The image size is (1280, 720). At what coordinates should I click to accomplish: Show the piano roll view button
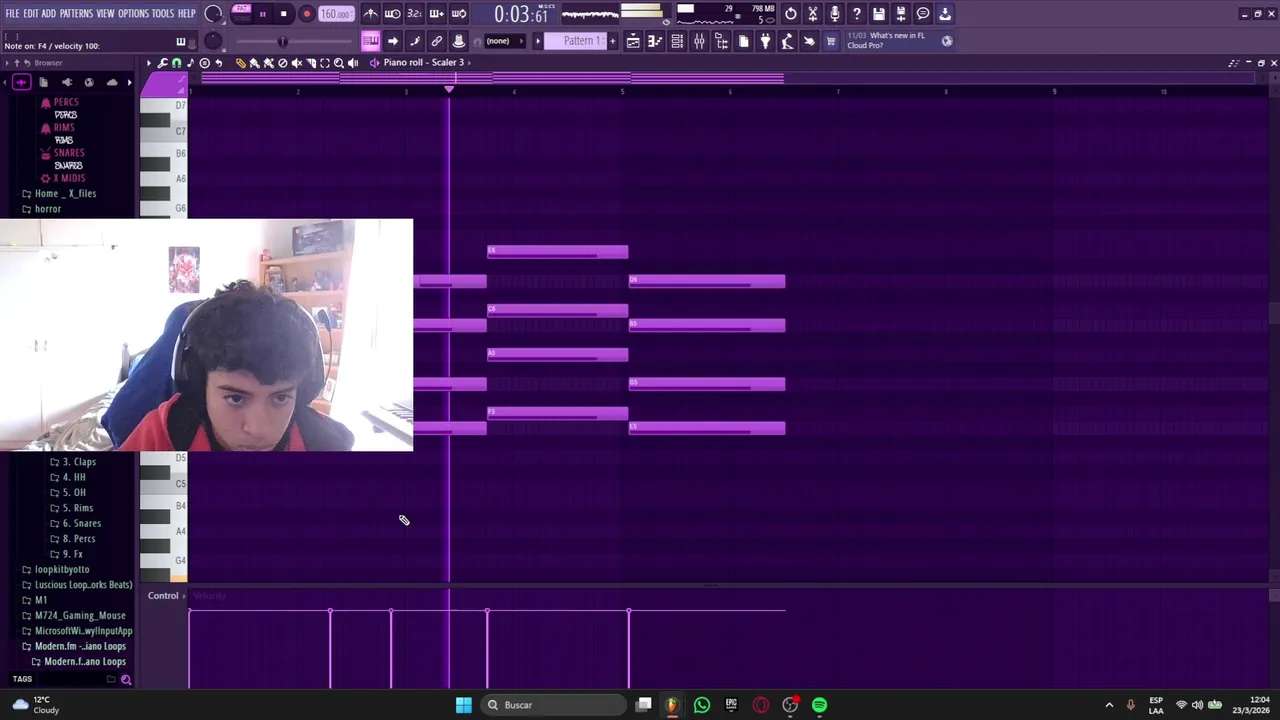[370, 41]
